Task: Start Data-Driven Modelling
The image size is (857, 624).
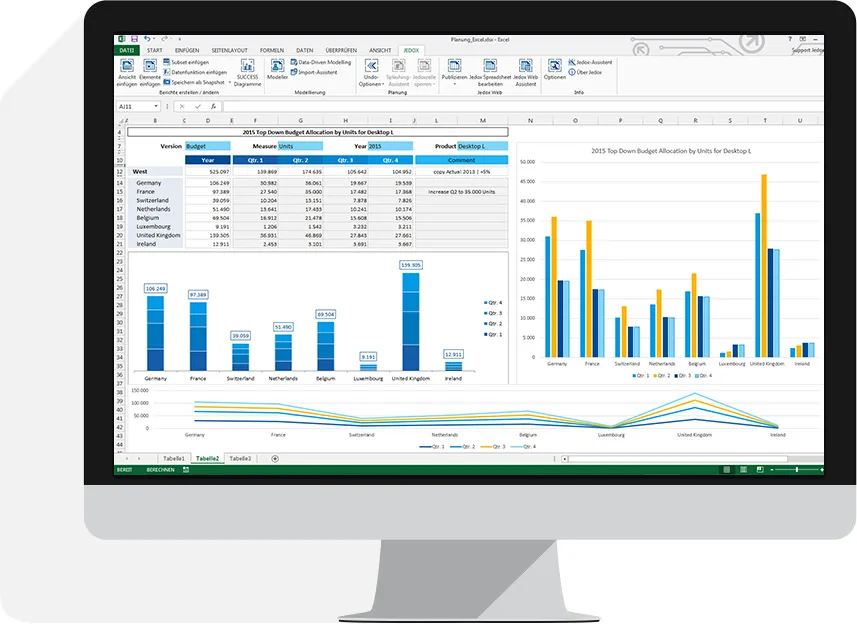Action: coord(321,62)
